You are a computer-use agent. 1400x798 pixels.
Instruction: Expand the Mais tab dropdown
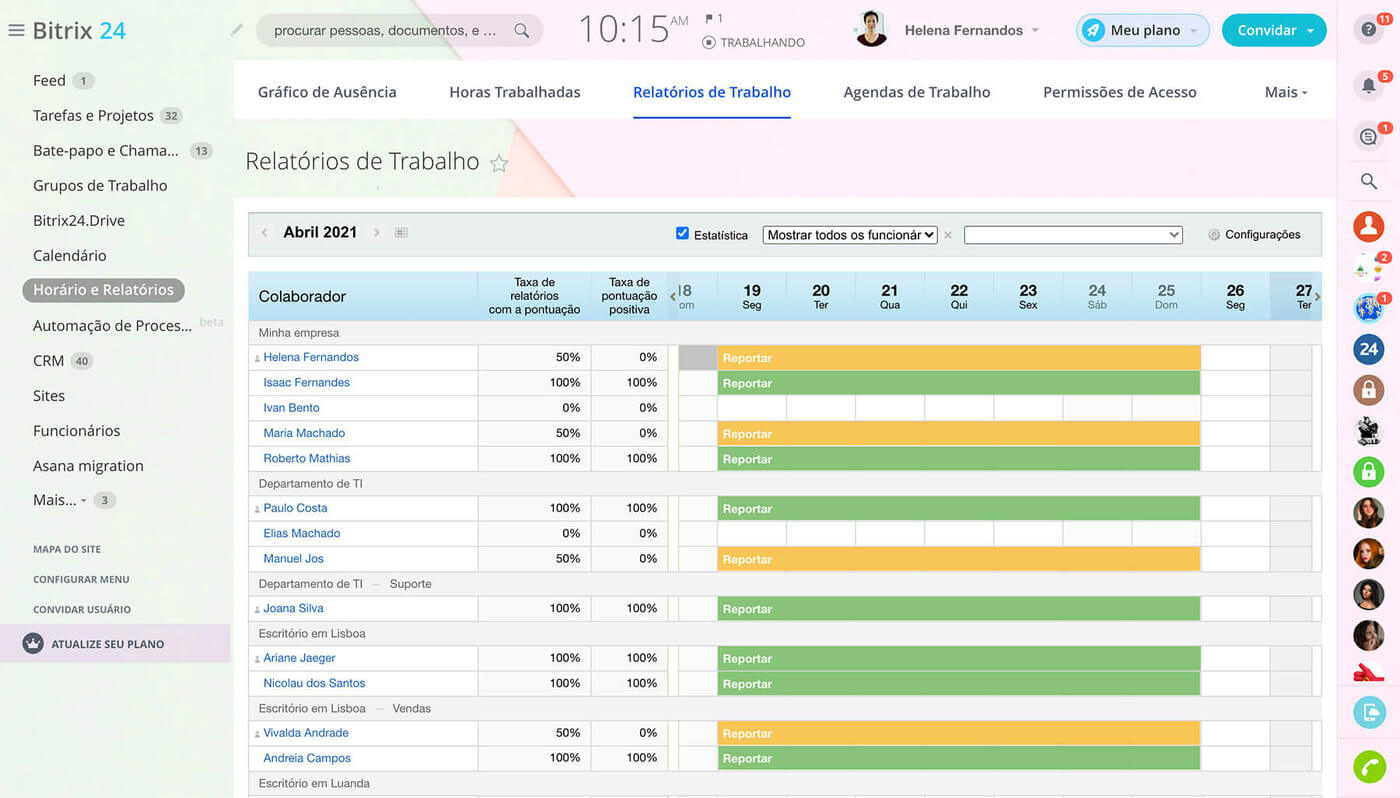tap(1285, 92)
